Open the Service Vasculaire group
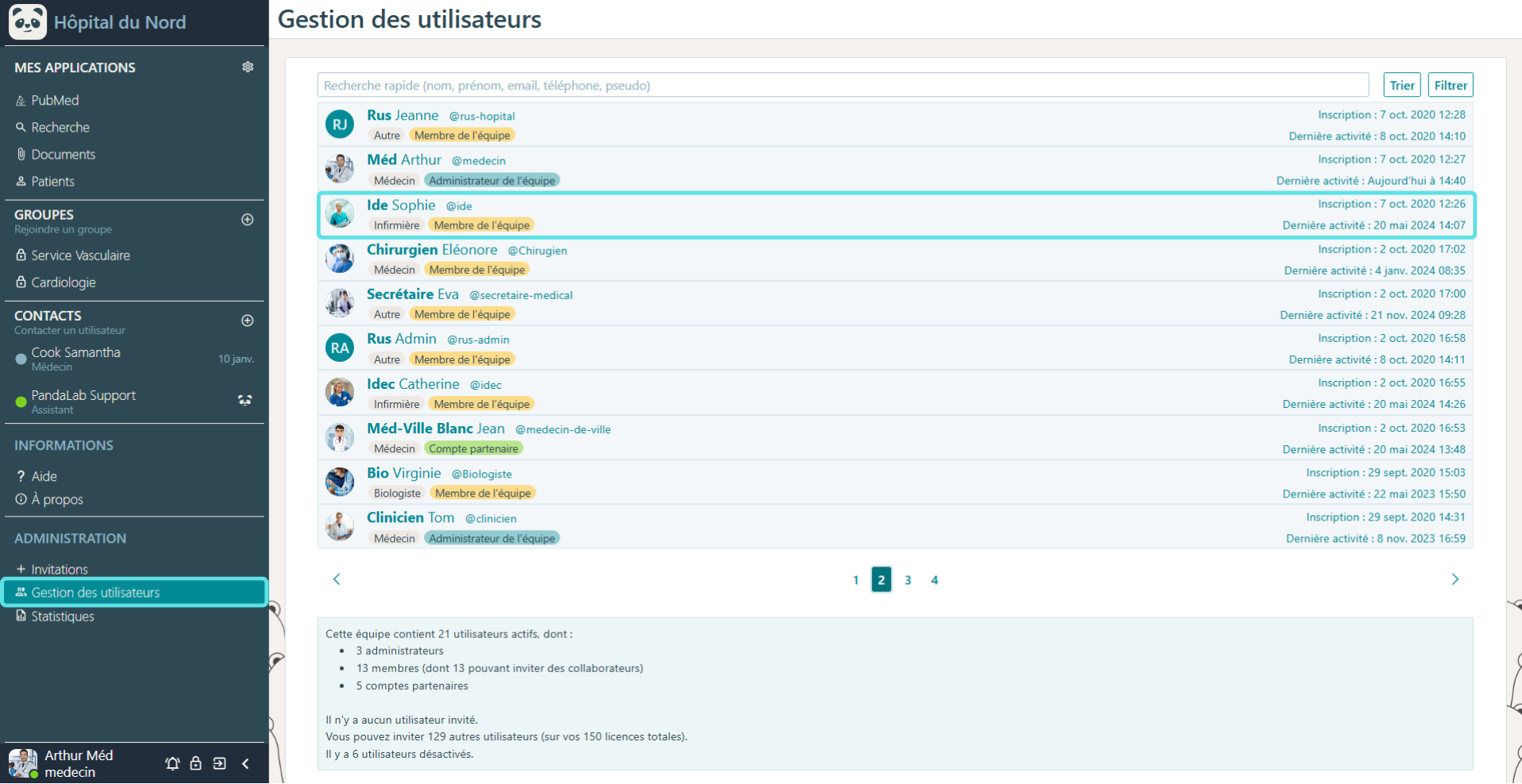This screenshot has height=784, width=1522. point(80,256)
